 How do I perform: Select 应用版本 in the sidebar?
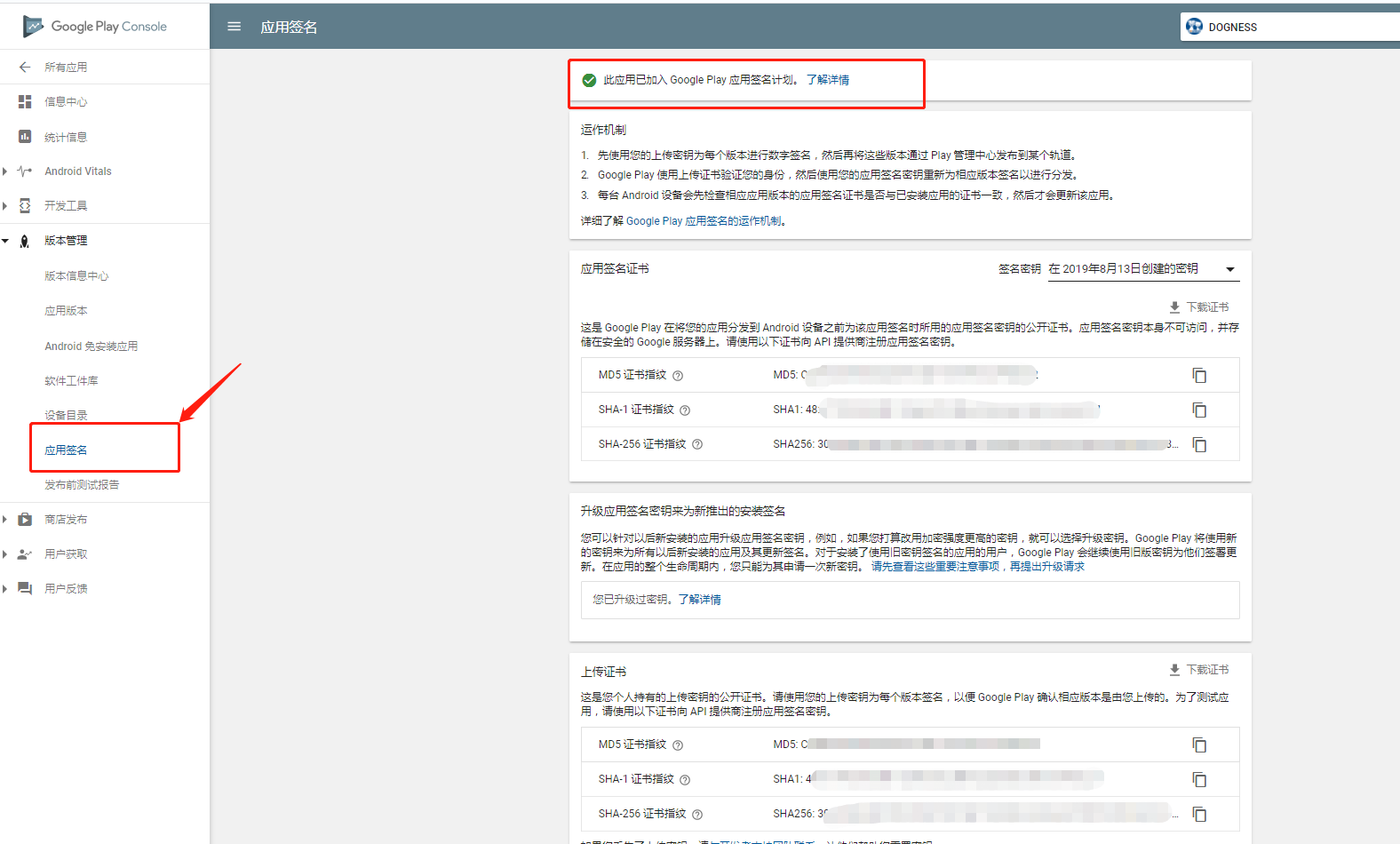(66, 311)
